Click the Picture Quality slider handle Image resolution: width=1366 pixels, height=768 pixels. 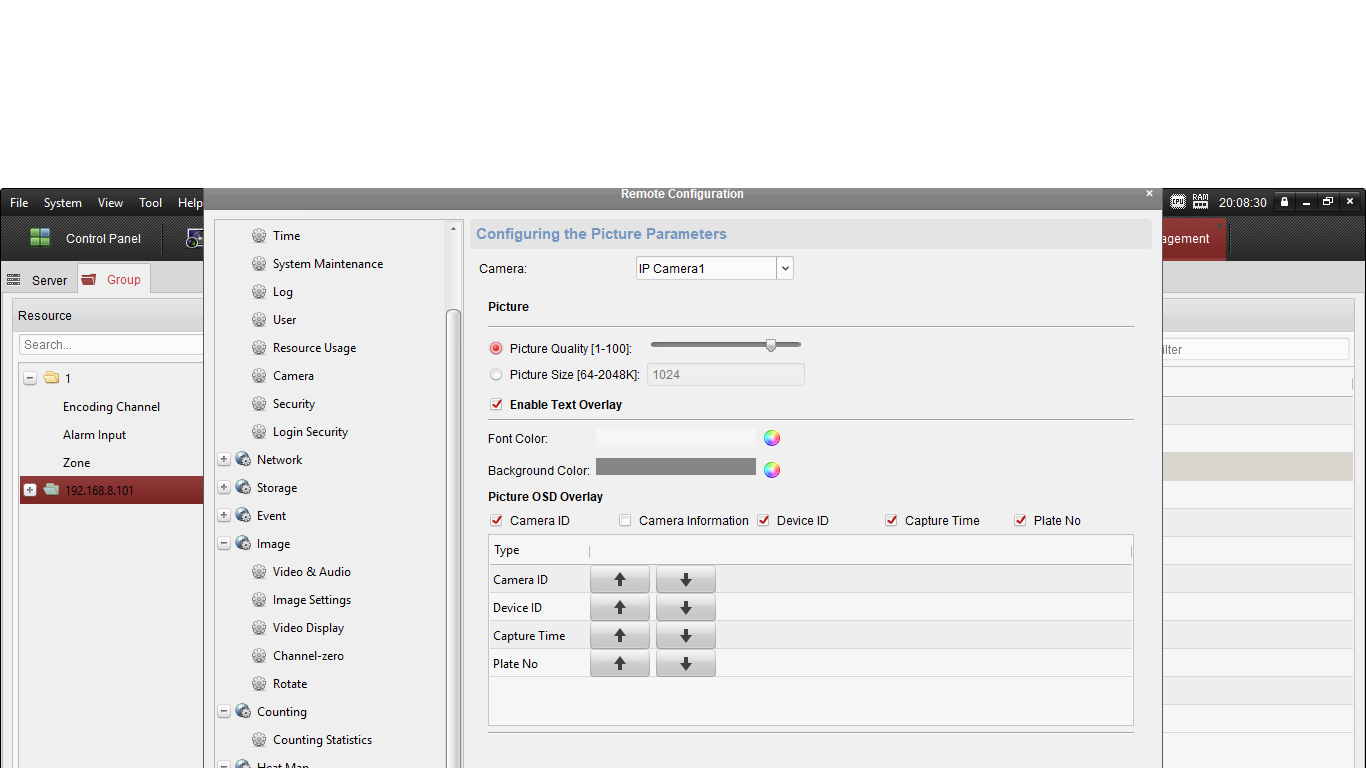click(x=771, y=345)
